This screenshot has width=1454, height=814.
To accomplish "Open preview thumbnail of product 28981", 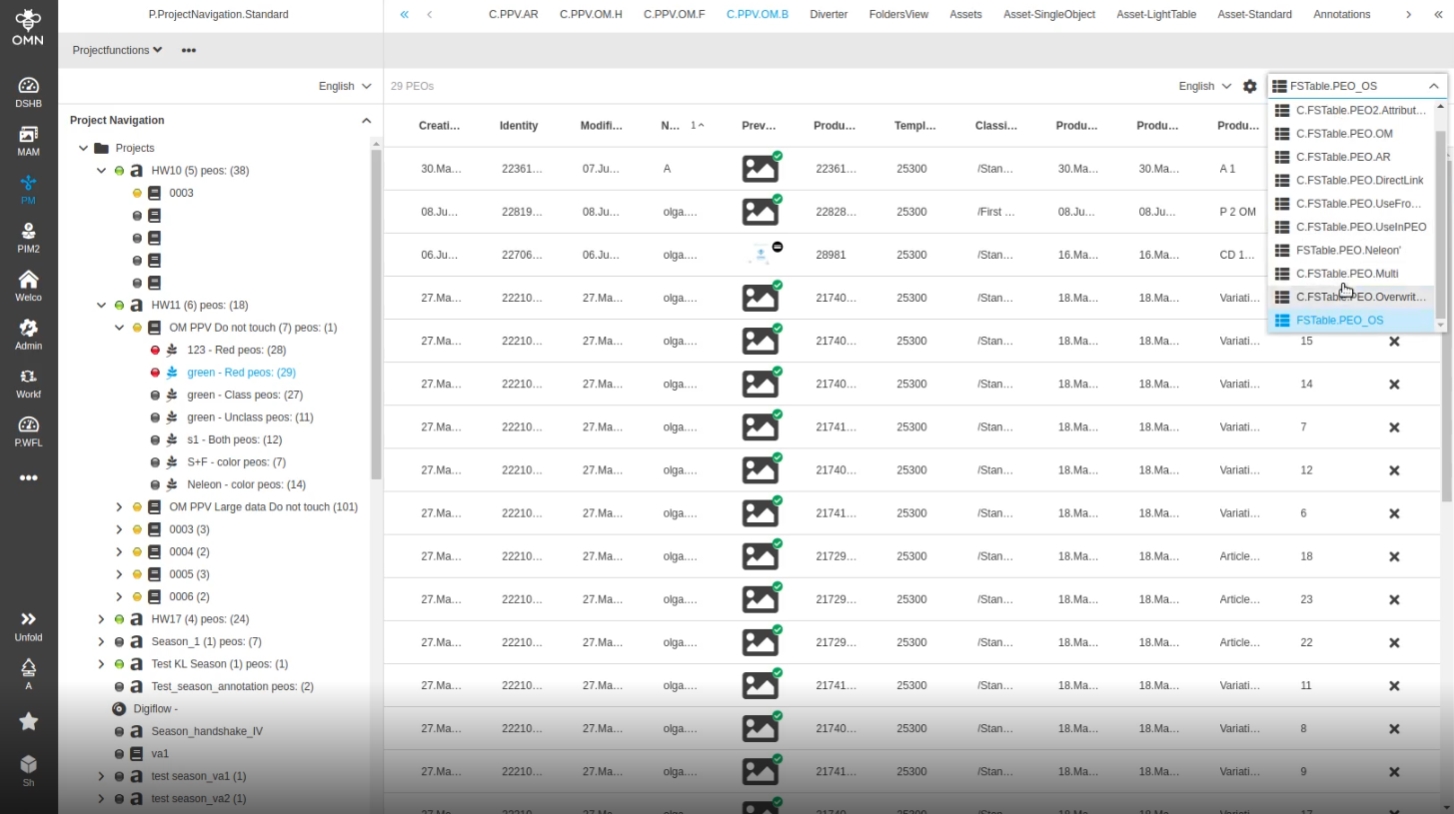I will [x=761, y=254].
